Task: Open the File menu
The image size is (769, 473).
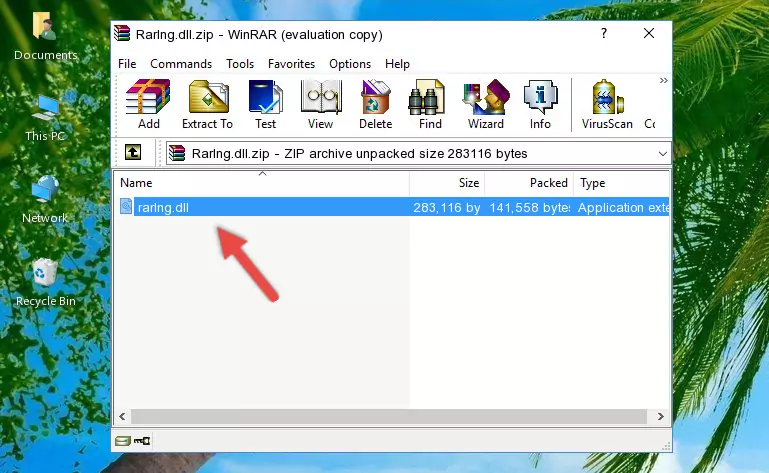Action: click(x=127, y=64)
